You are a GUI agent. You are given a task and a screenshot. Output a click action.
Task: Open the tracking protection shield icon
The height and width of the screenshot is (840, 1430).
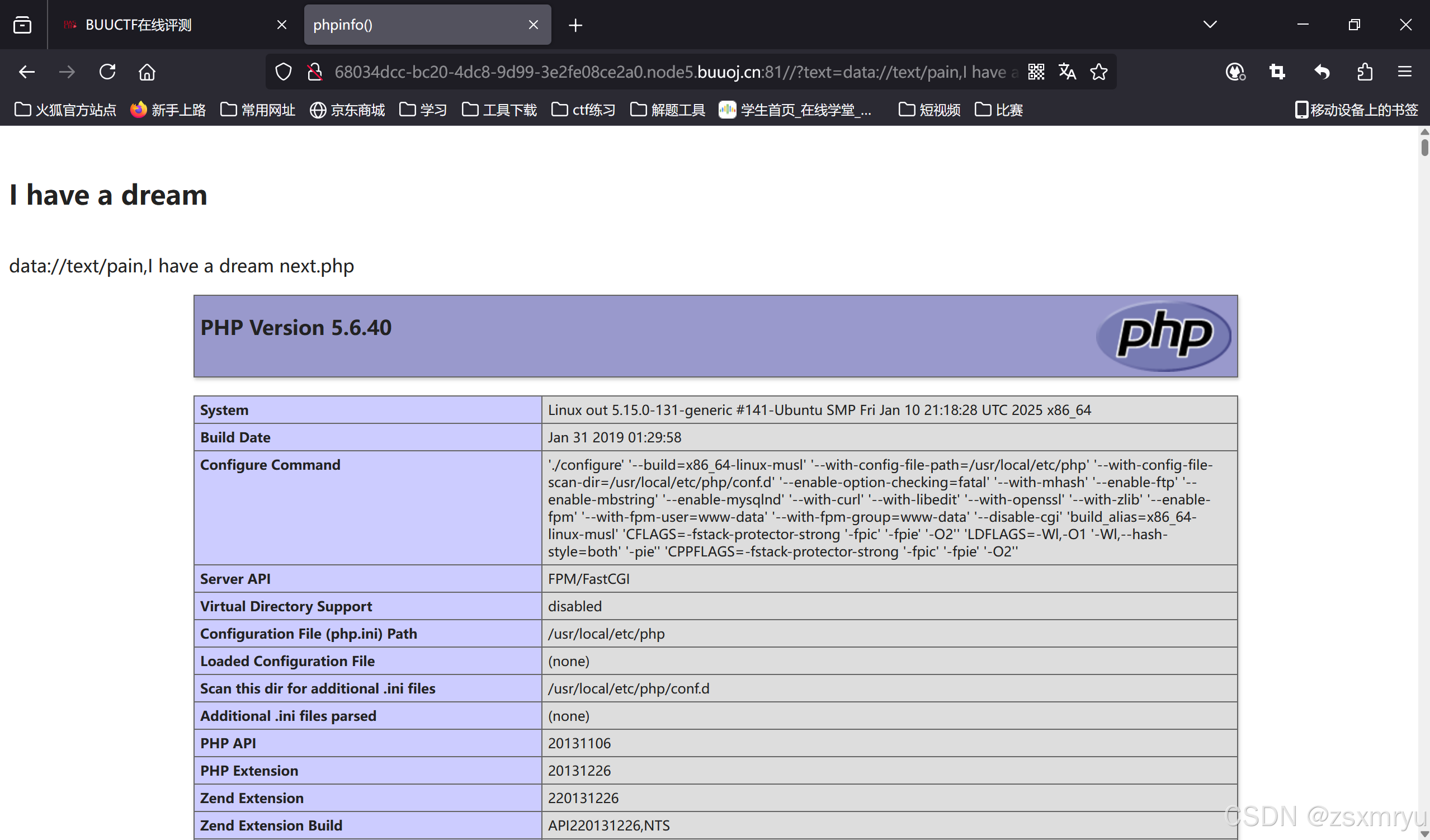pyautogui.click(x=283, y=72)
